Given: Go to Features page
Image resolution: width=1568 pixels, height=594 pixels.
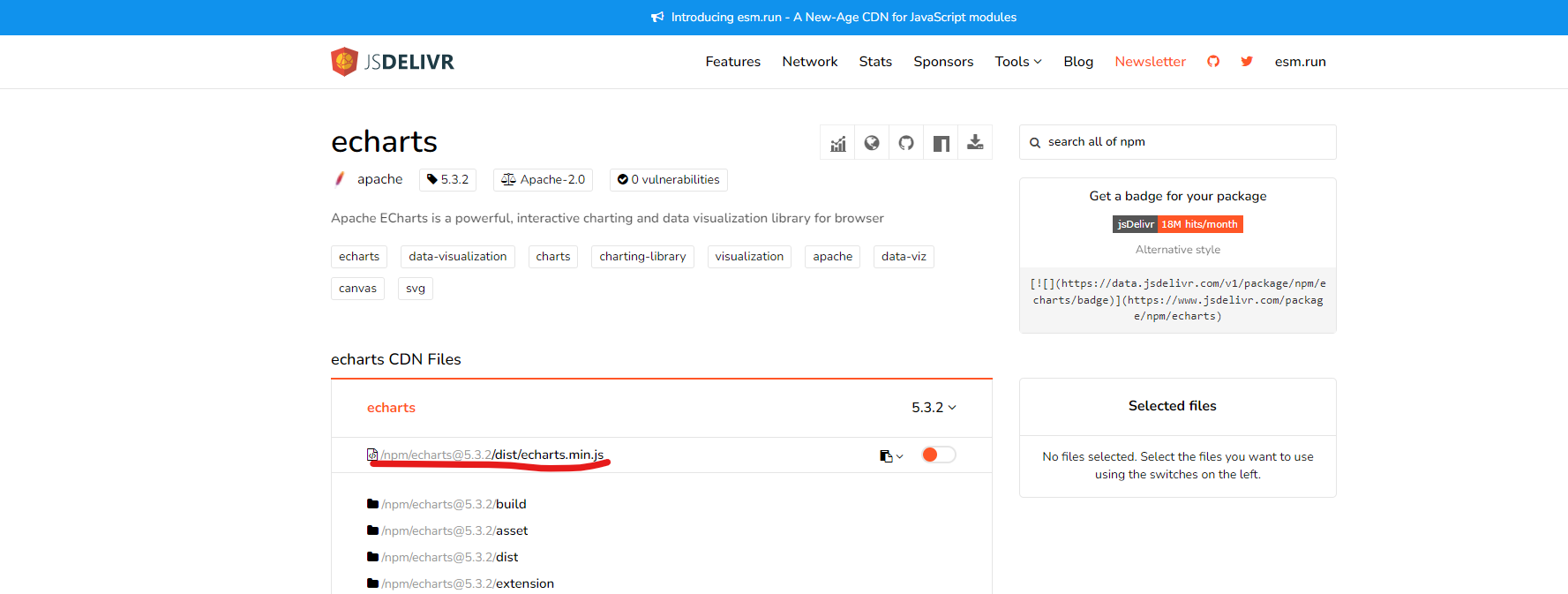Looking at the screenshot, I should pyautogui.click(x=732, y=62).
